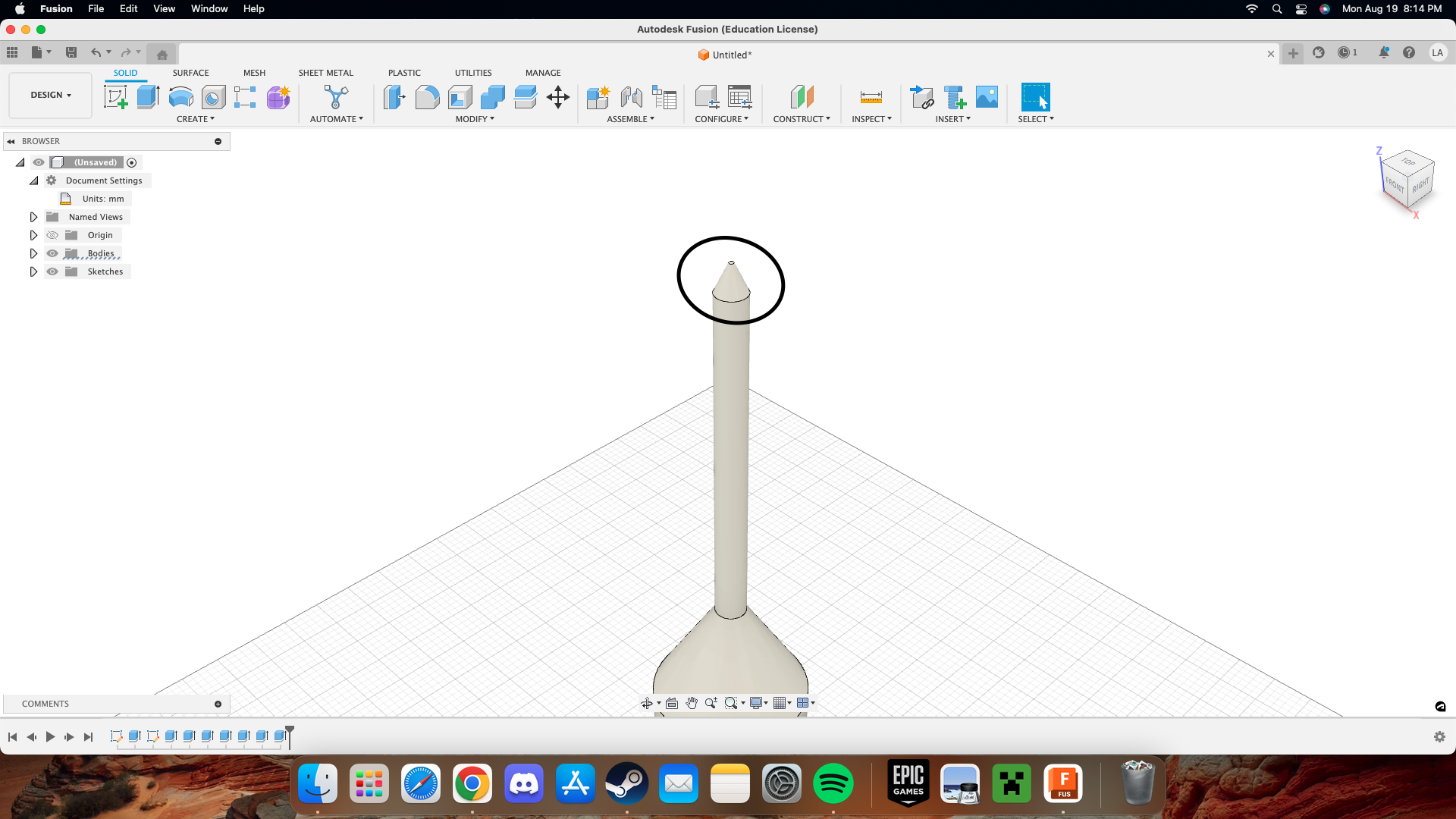Image resolution: width=1456 pixels, height=819 pixels.
Task: Switch to the PLASTIC tab
Action: point(404,73)
